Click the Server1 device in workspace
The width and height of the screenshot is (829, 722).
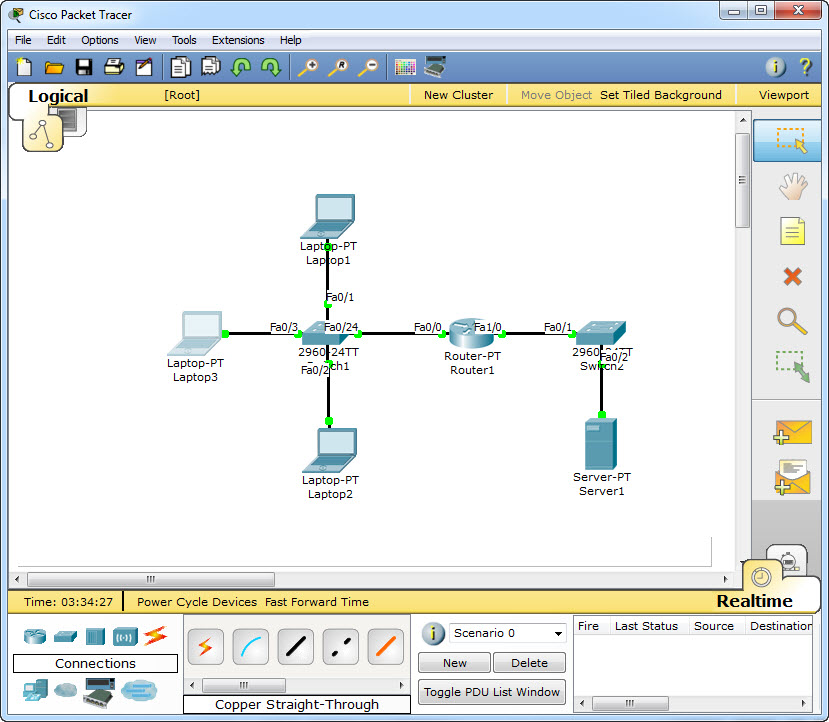601,443
